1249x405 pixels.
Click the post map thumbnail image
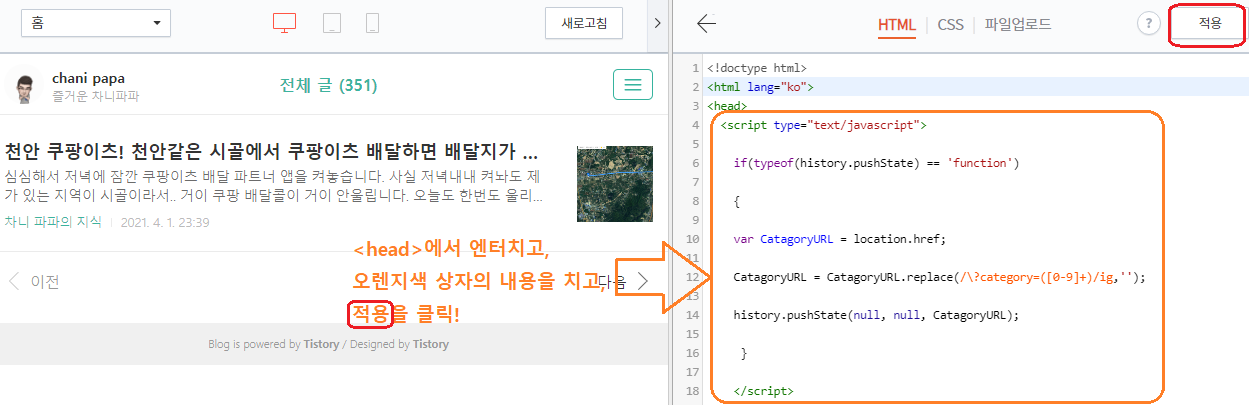[615, 184]
